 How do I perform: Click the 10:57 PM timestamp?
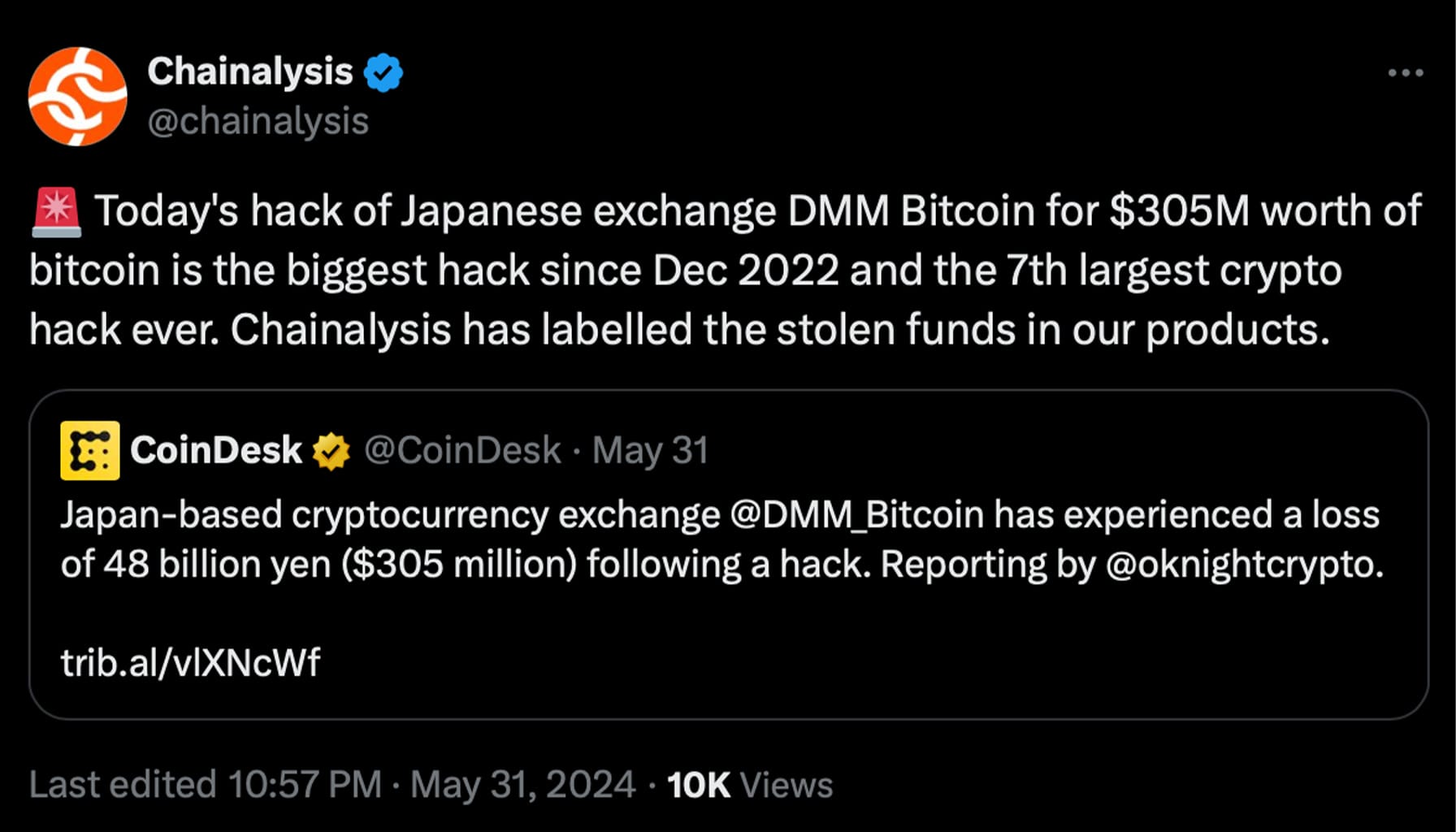(305, 785)
